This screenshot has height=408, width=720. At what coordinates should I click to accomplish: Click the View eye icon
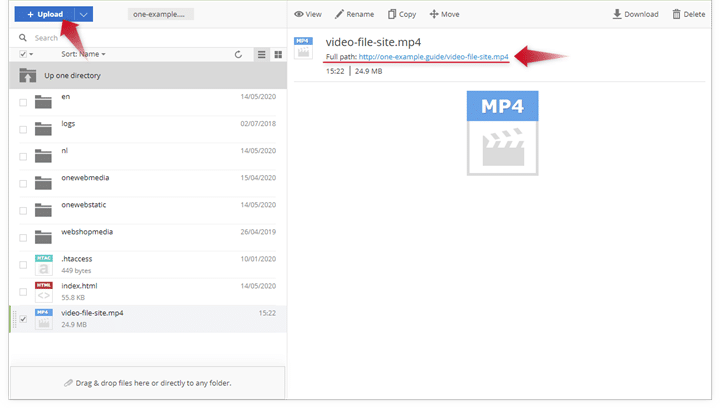[x=299, y=15]
